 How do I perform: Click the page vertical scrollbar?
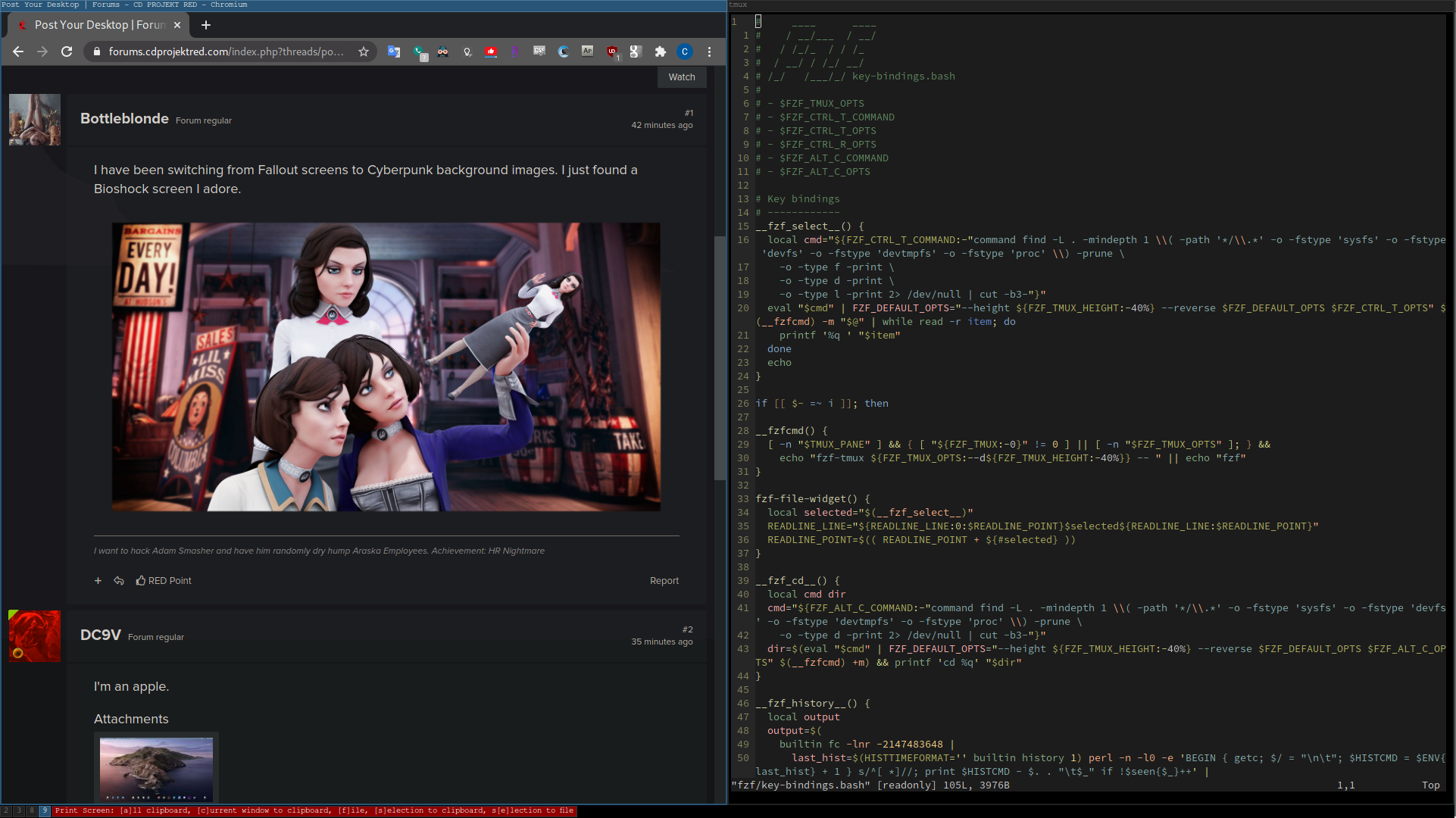tap(720, 357)
